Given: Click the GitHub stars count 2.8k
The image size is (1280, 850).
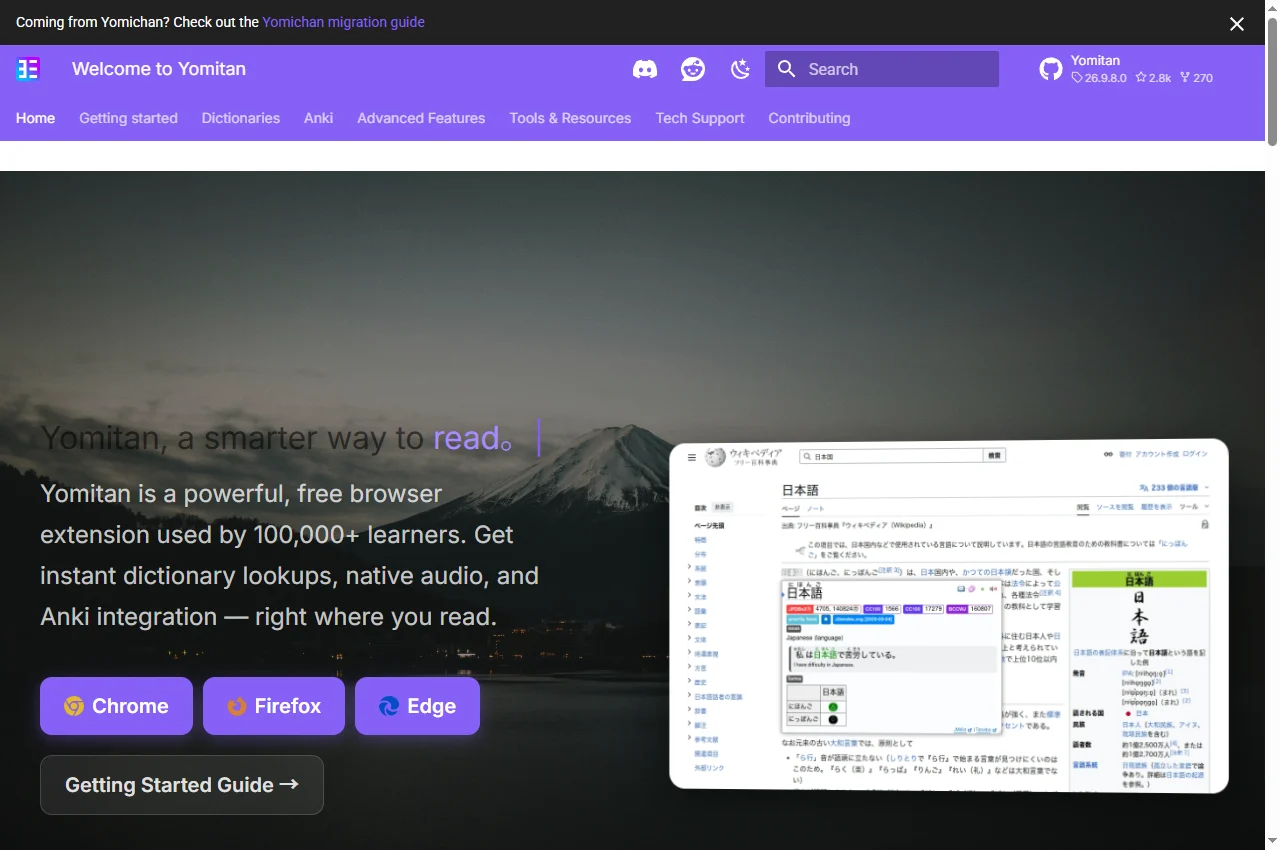Looking at the screenshot, I should 1153,78.
